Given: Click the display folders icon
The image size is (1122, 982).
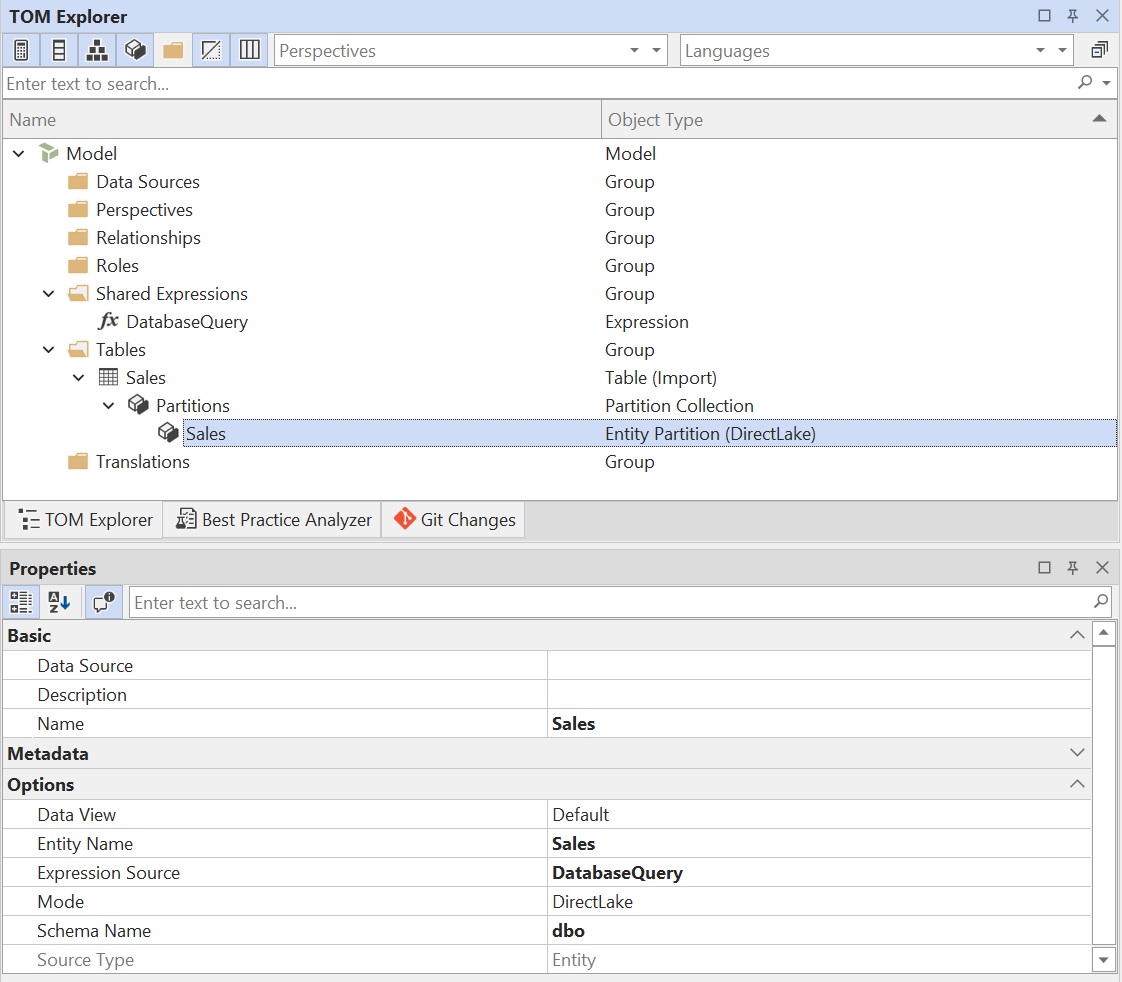Looking at the screenshot, I should (172, 49).
